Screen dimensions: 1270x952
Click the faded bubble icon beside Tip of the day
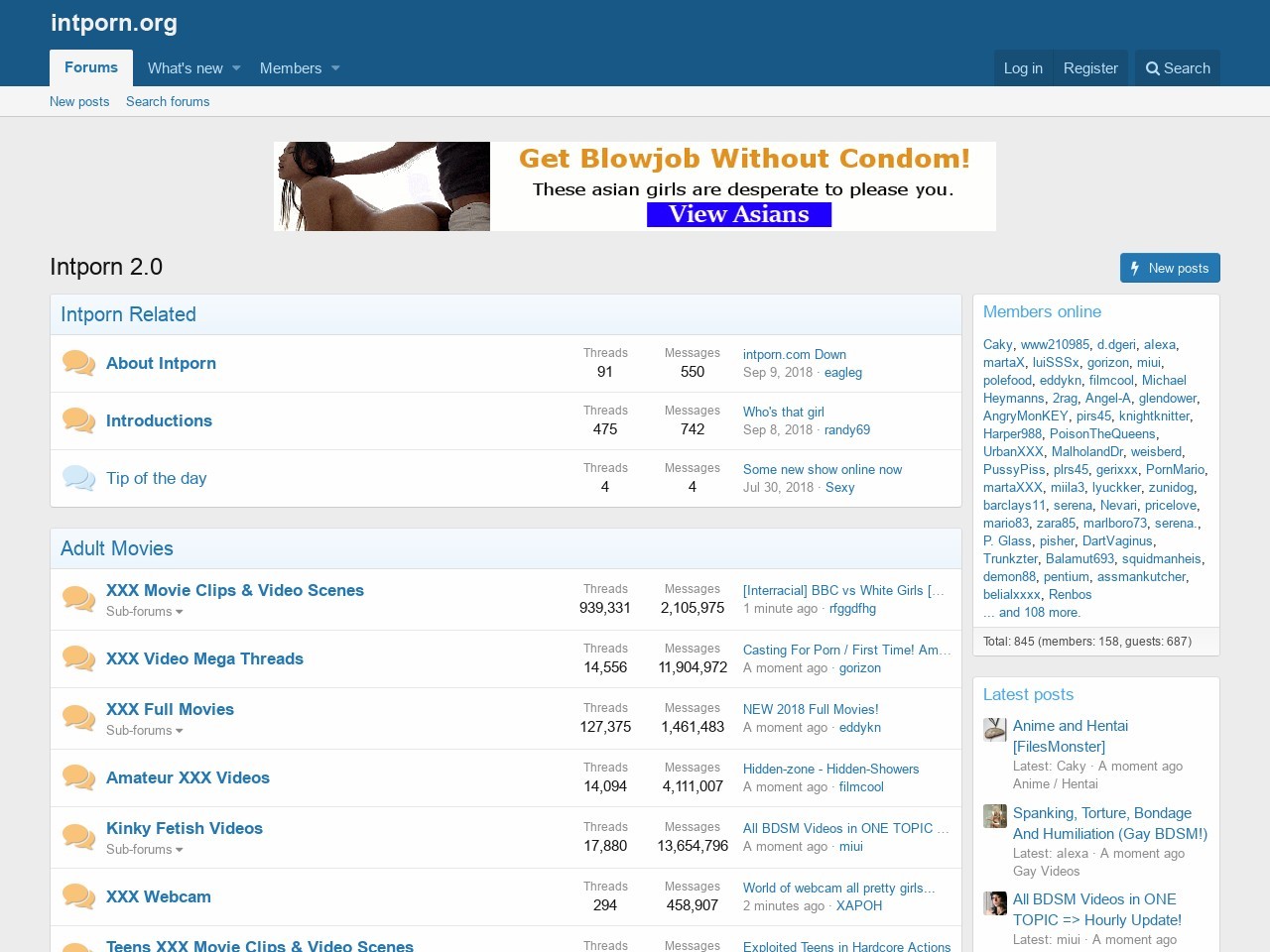[x=78, y=478]
